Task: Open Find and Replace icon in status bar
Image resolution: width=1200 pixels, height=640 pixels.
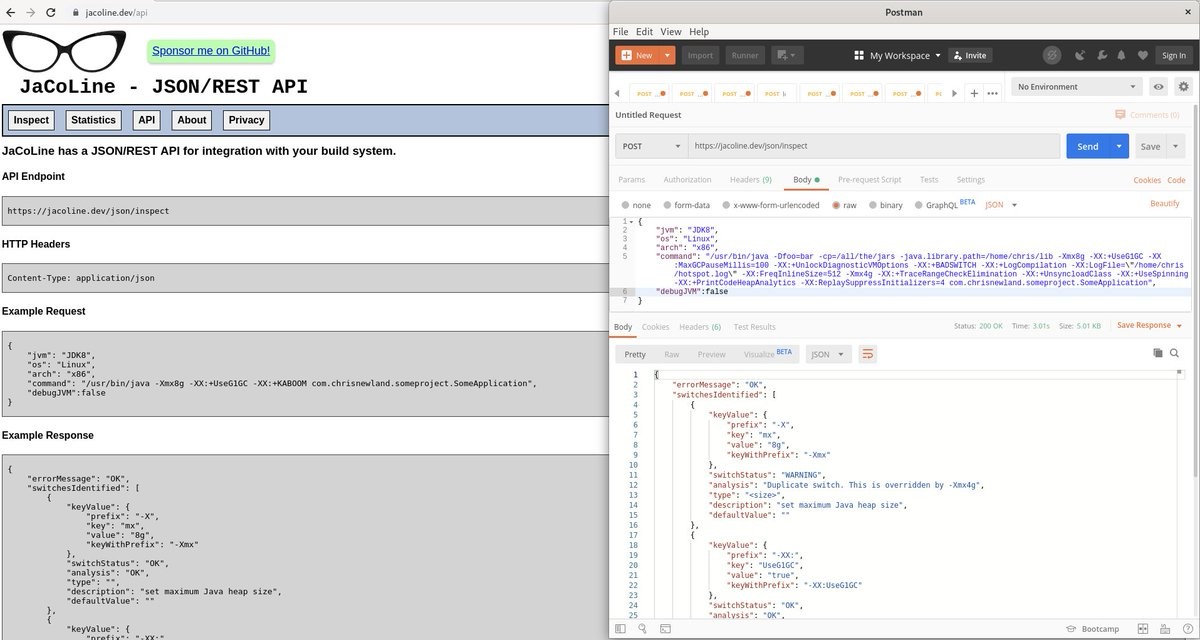Action: [641, 629]
